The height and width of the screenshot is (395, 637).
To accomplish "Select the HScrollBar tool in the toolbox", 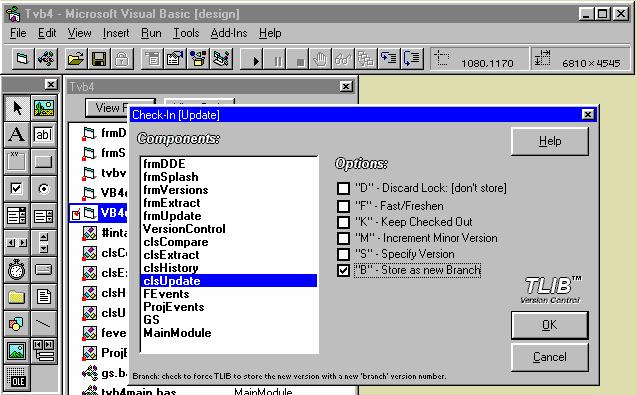I will (17, 242).
